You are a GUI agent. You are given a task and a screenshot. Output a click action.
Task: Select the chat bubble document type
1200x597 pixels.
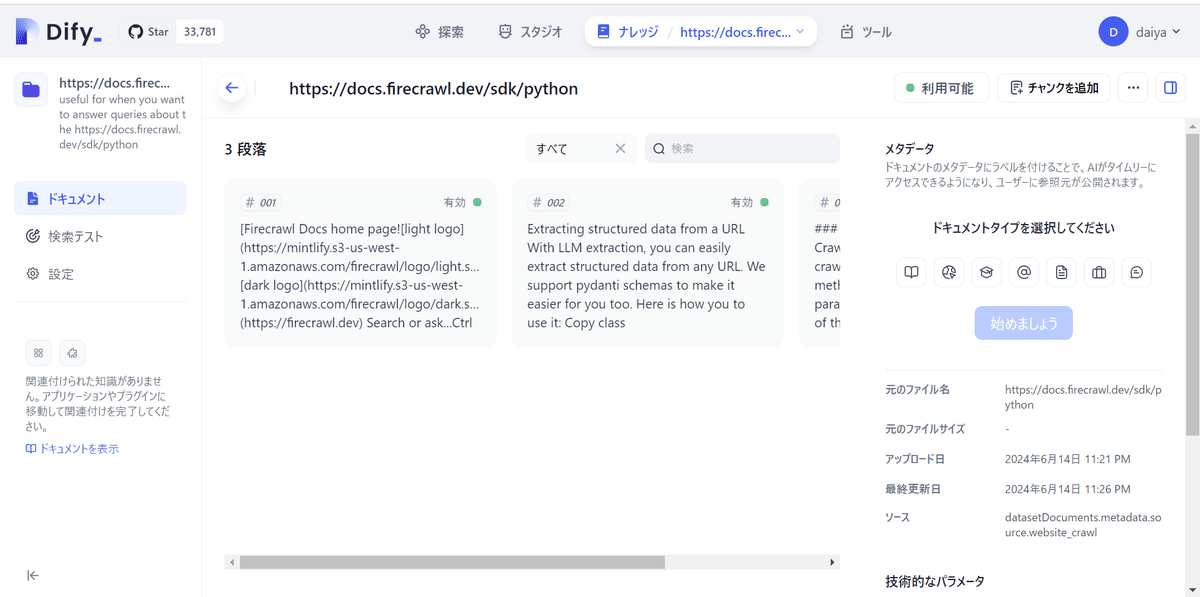coord(1136,272)
